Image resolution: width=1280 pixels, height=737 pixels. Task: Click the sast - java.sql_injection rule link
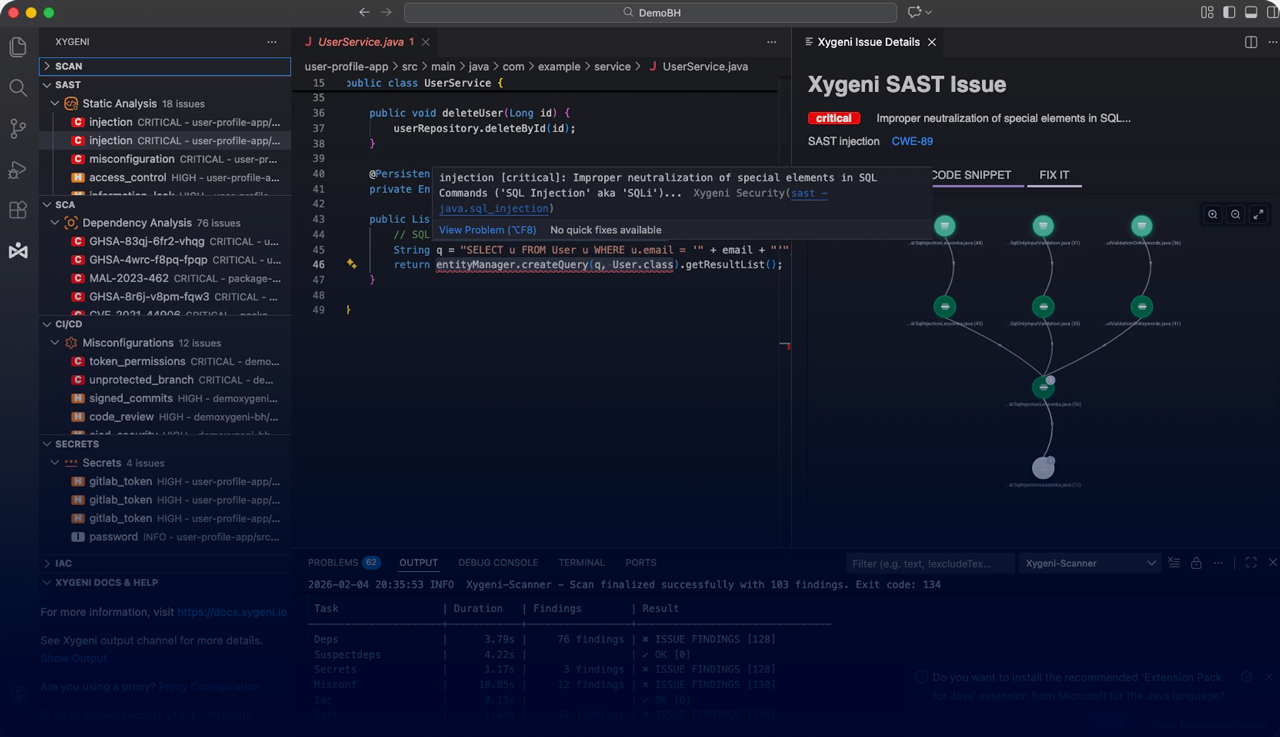click(x=633, y=201)
